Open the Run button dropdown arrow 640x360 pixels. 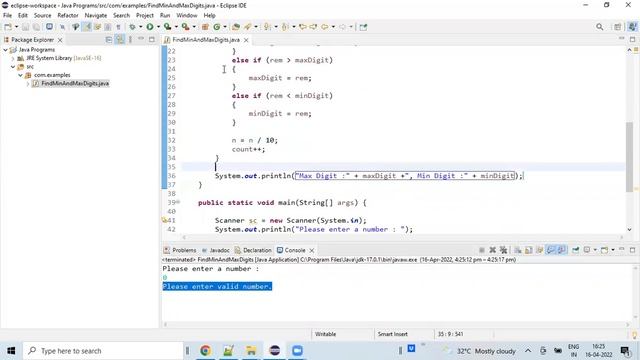click(x=158, y=27)
